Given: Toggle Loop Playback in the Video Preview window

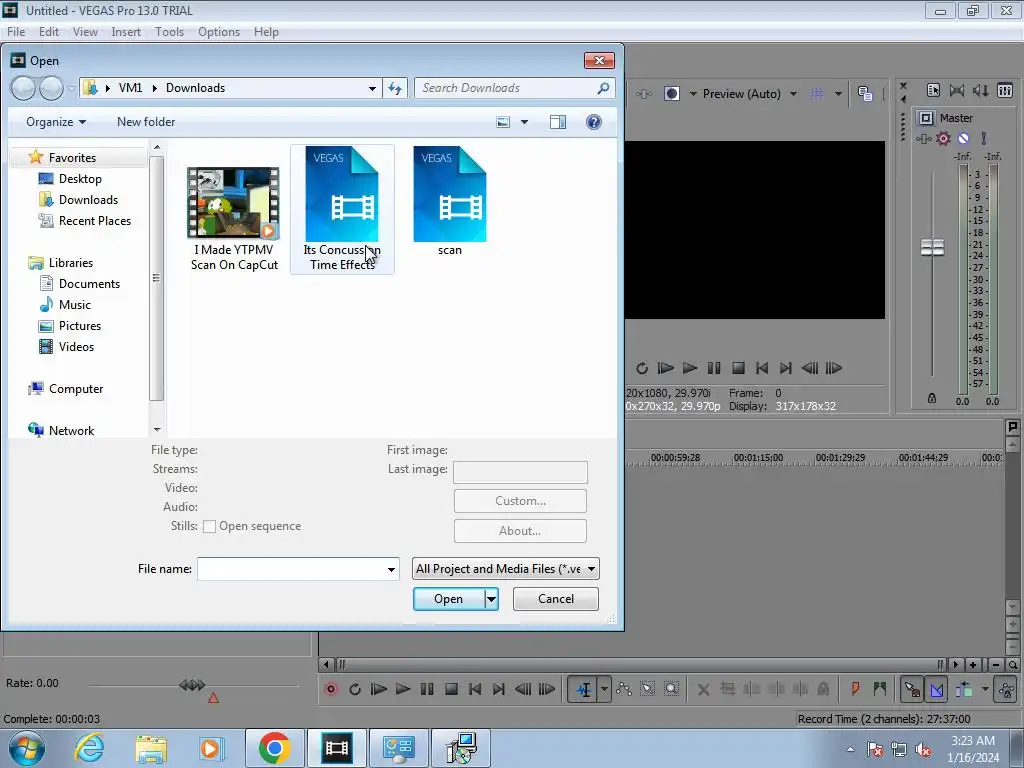Looking at the screenshot, I should [642, 368].
